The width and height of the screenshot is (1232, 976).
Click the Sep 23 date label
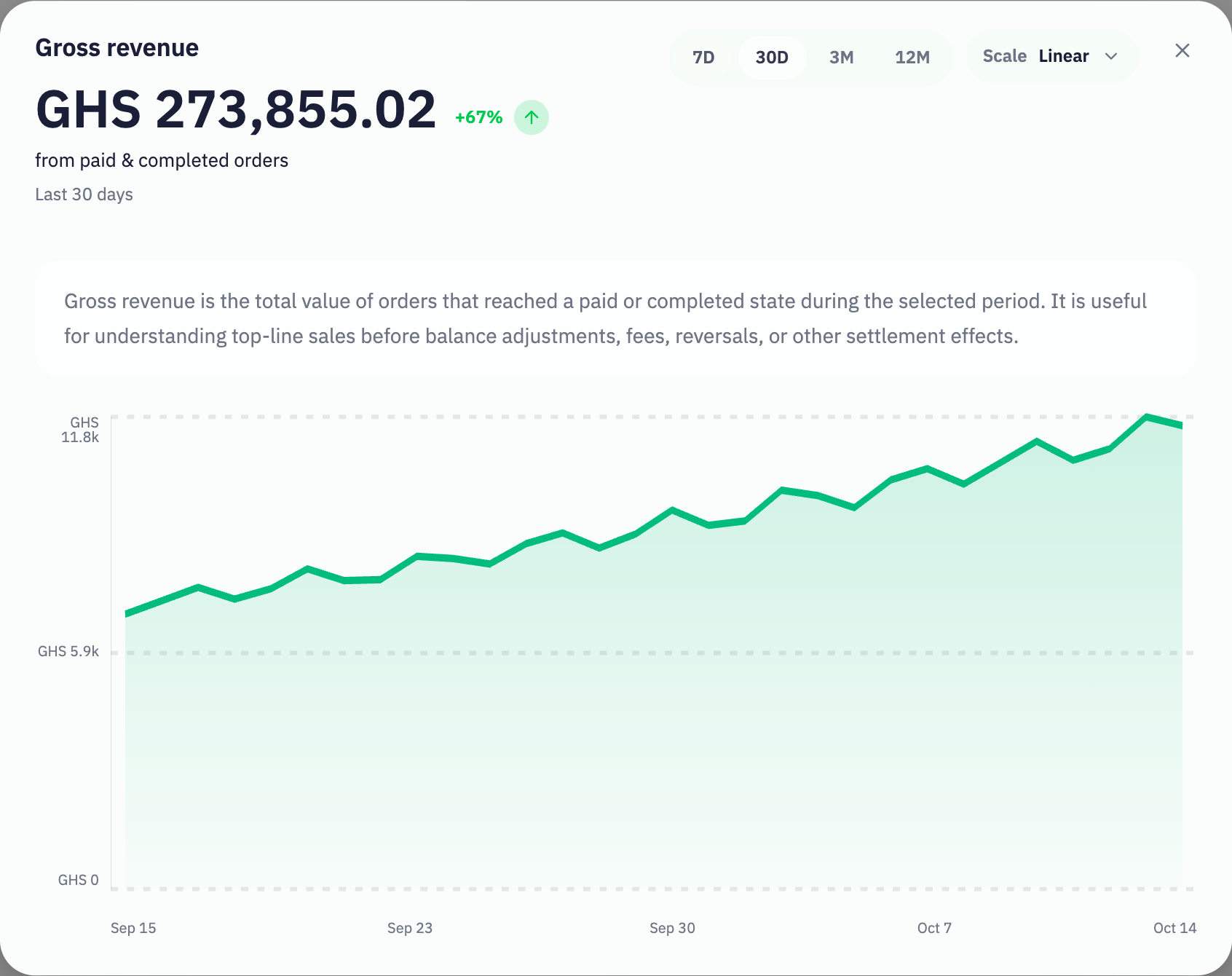pyautogui.click(x=410, y=928)
